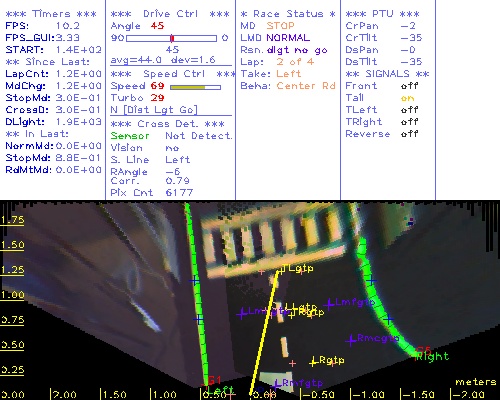This screenshot has width=500, height=400.
Task: Click the MD STOP mode value
Action: click(x=280, y=26)
